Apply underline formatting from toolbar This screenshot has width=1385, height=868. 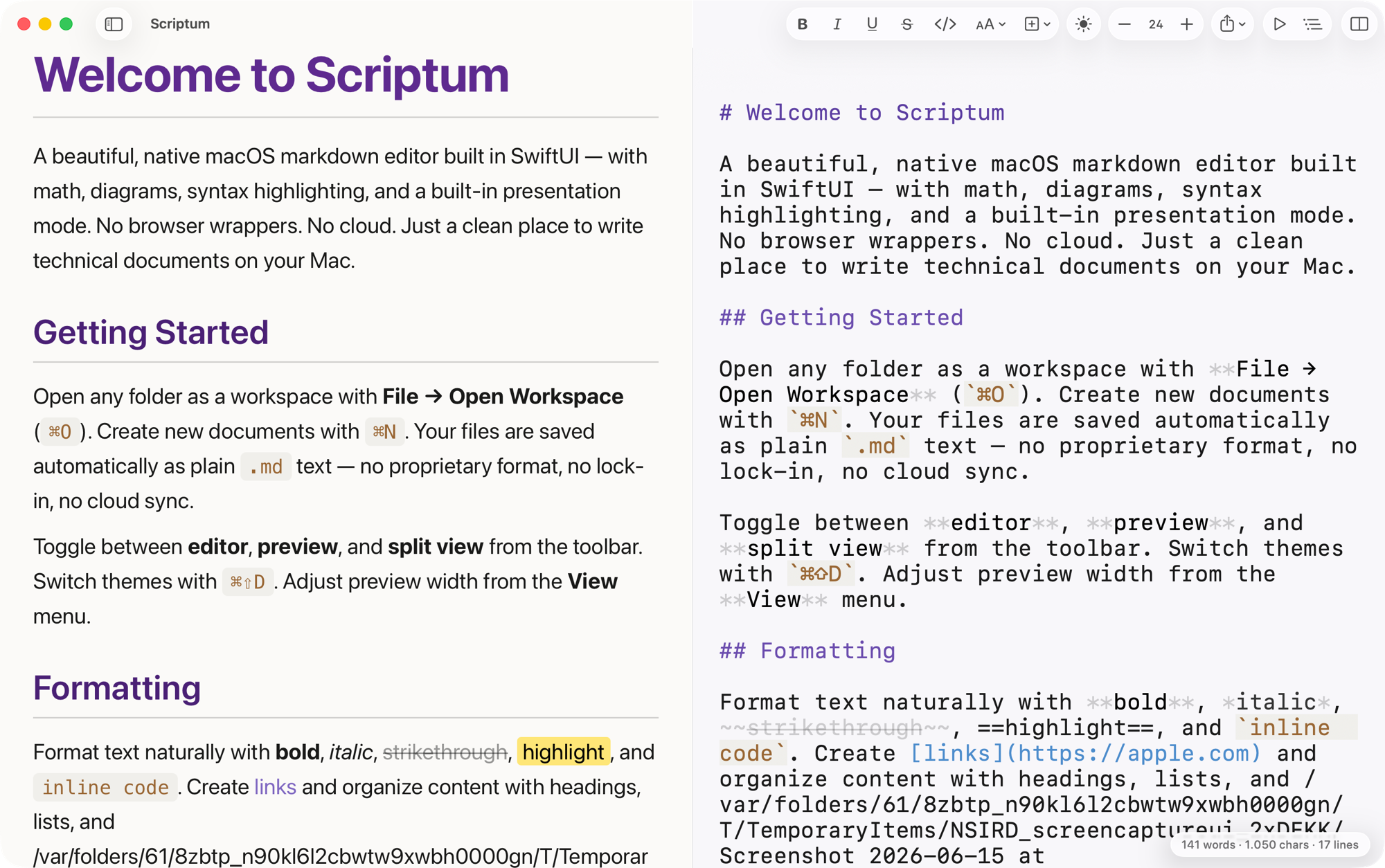point(871,24)
